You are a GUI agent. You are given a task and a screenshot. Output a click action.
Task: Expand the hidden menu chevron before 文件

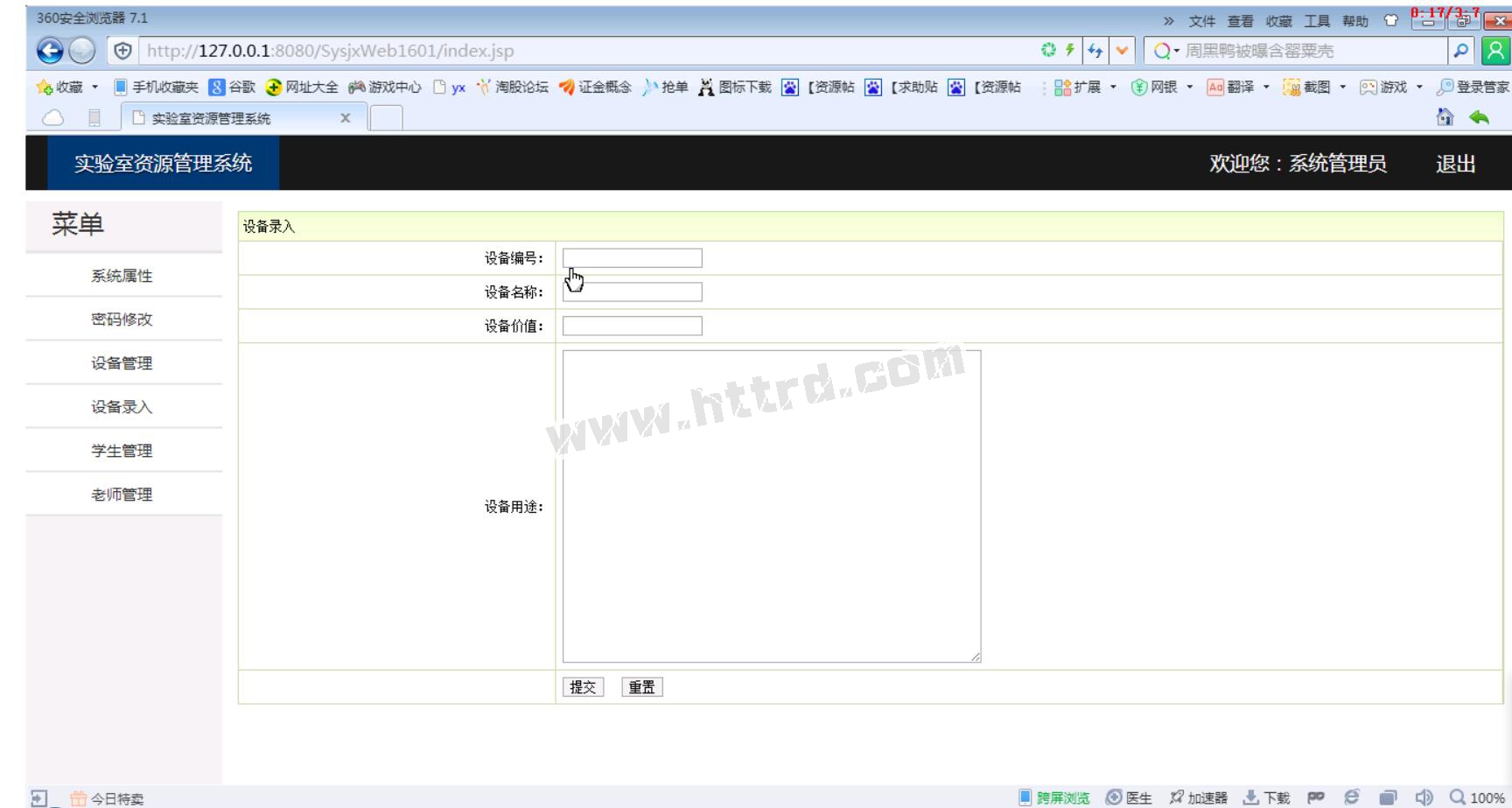point(1169,21)
